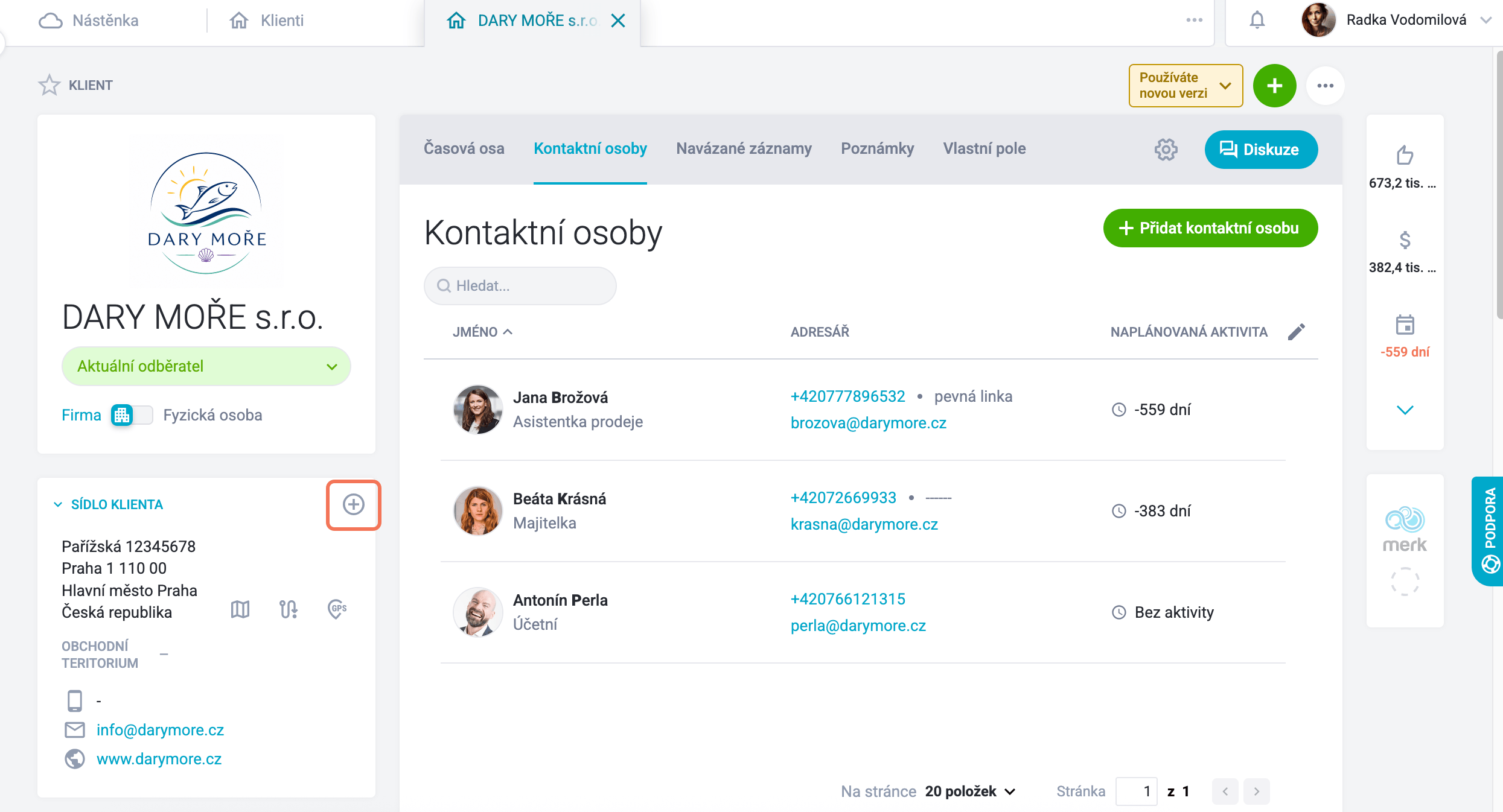
Task: Open the Vlastní pole tab
Action: click(x=984, y=148)
